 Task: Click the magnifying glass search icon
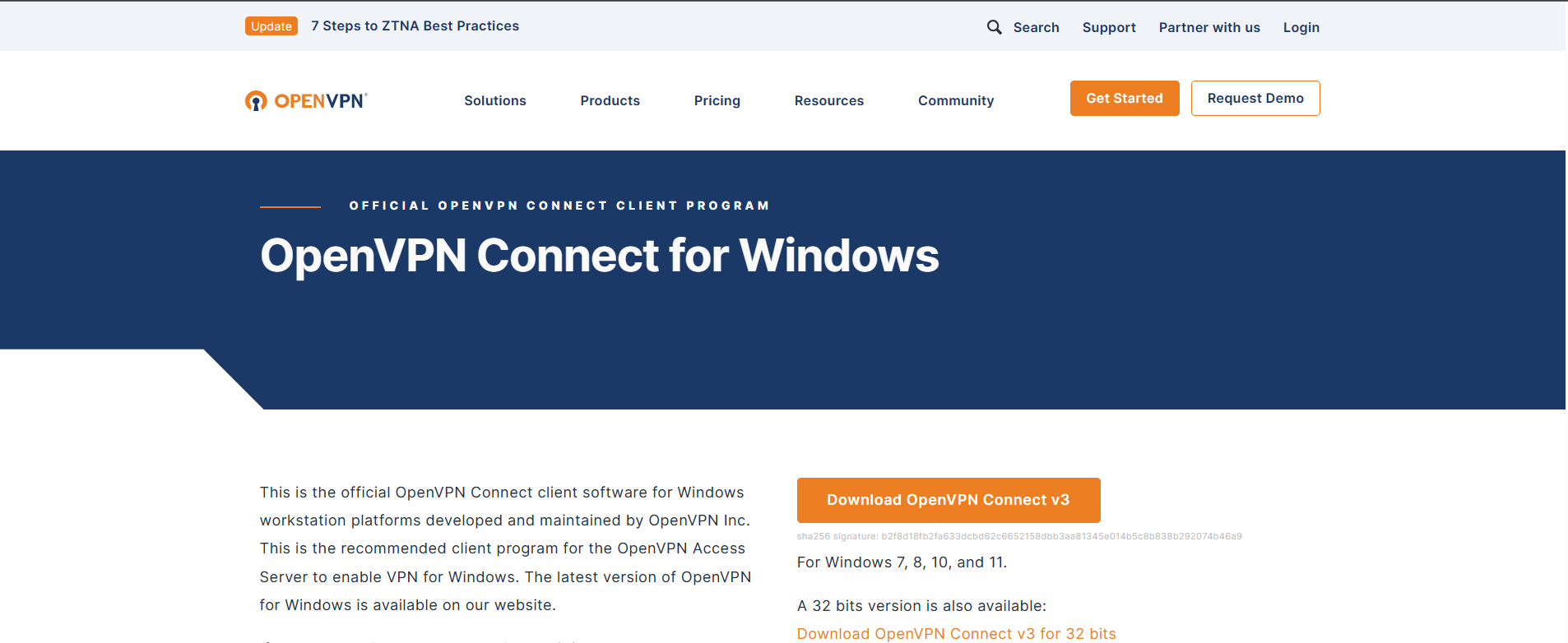pyautogui.click(x=994, y=27)
